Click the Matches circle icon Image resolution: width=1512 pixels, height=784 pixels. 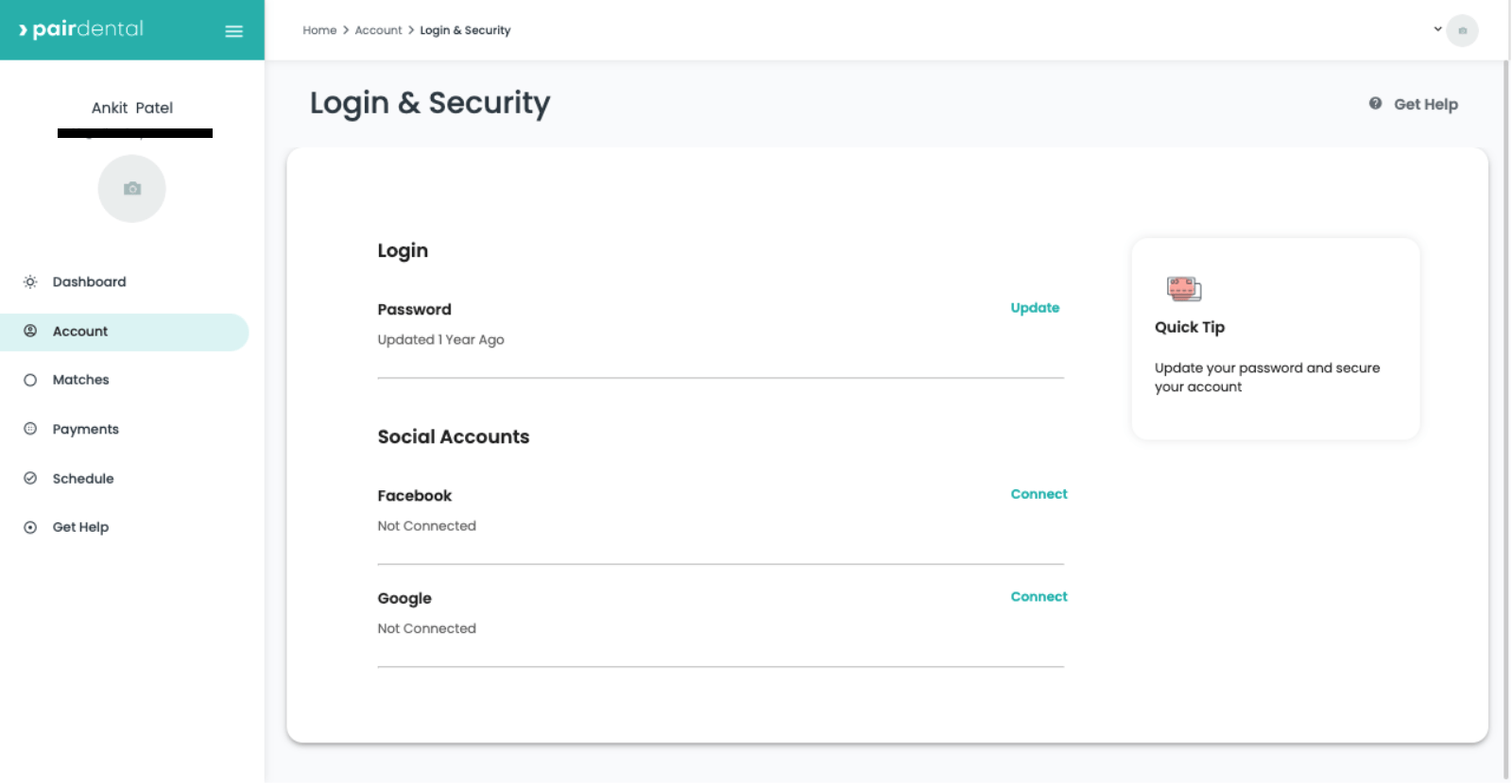(30, 381)
